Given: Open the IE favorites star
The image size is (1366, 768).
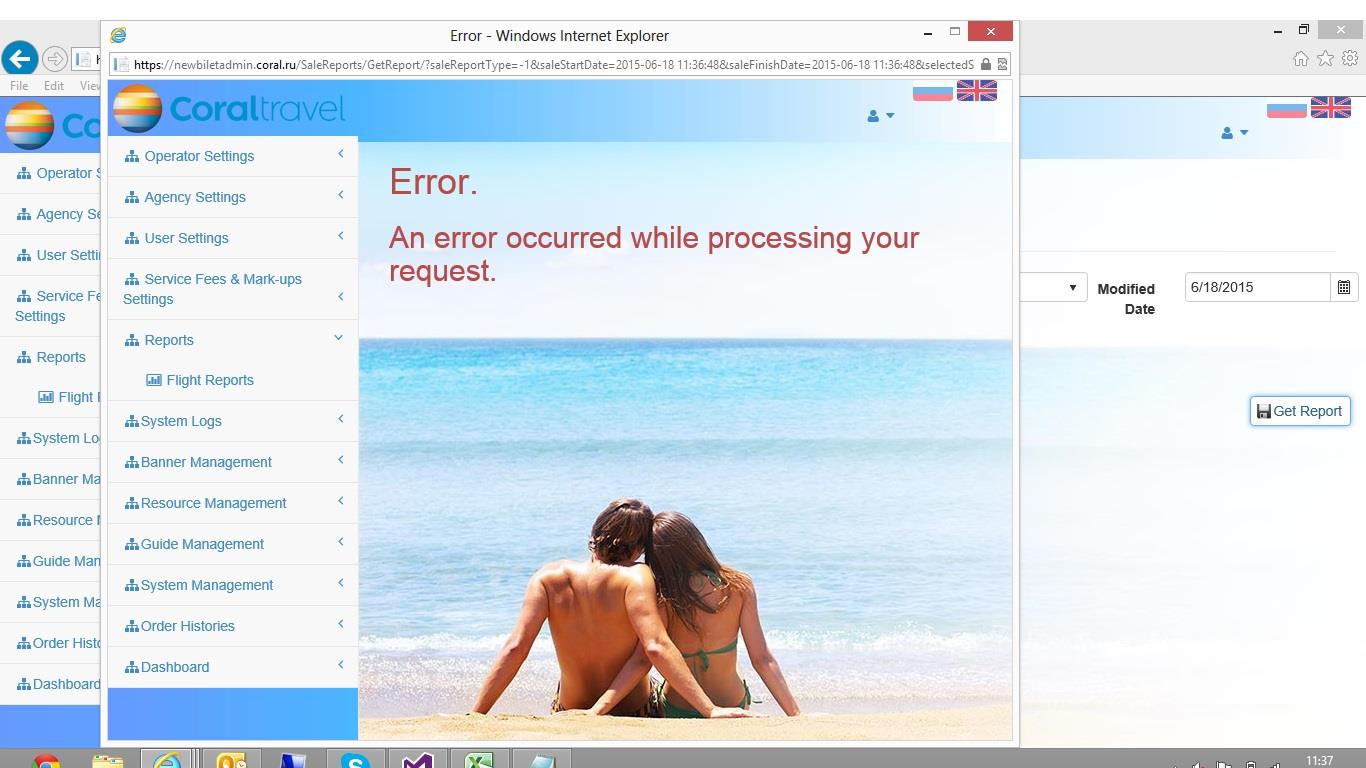Looking at the screenshot, I should tap(1325, 59).
